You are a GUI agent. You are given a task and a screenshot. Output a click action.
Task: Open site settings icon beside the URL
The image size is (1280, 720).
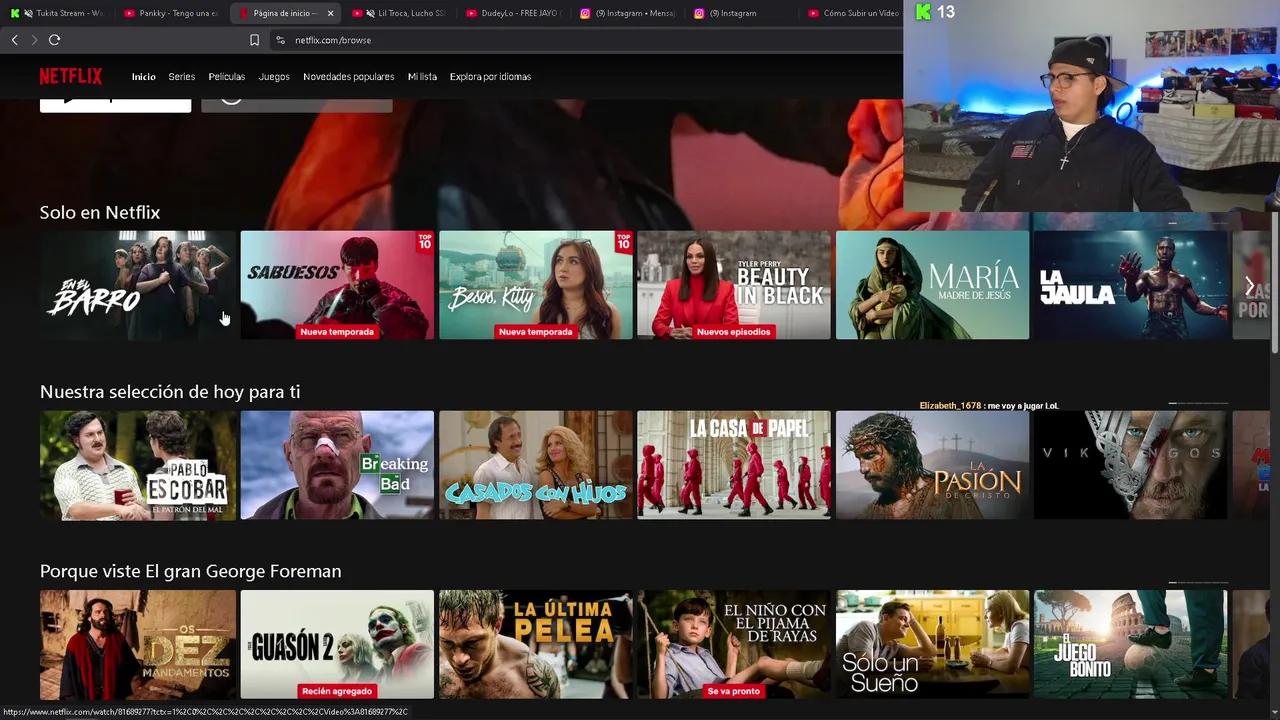(280, 40)
